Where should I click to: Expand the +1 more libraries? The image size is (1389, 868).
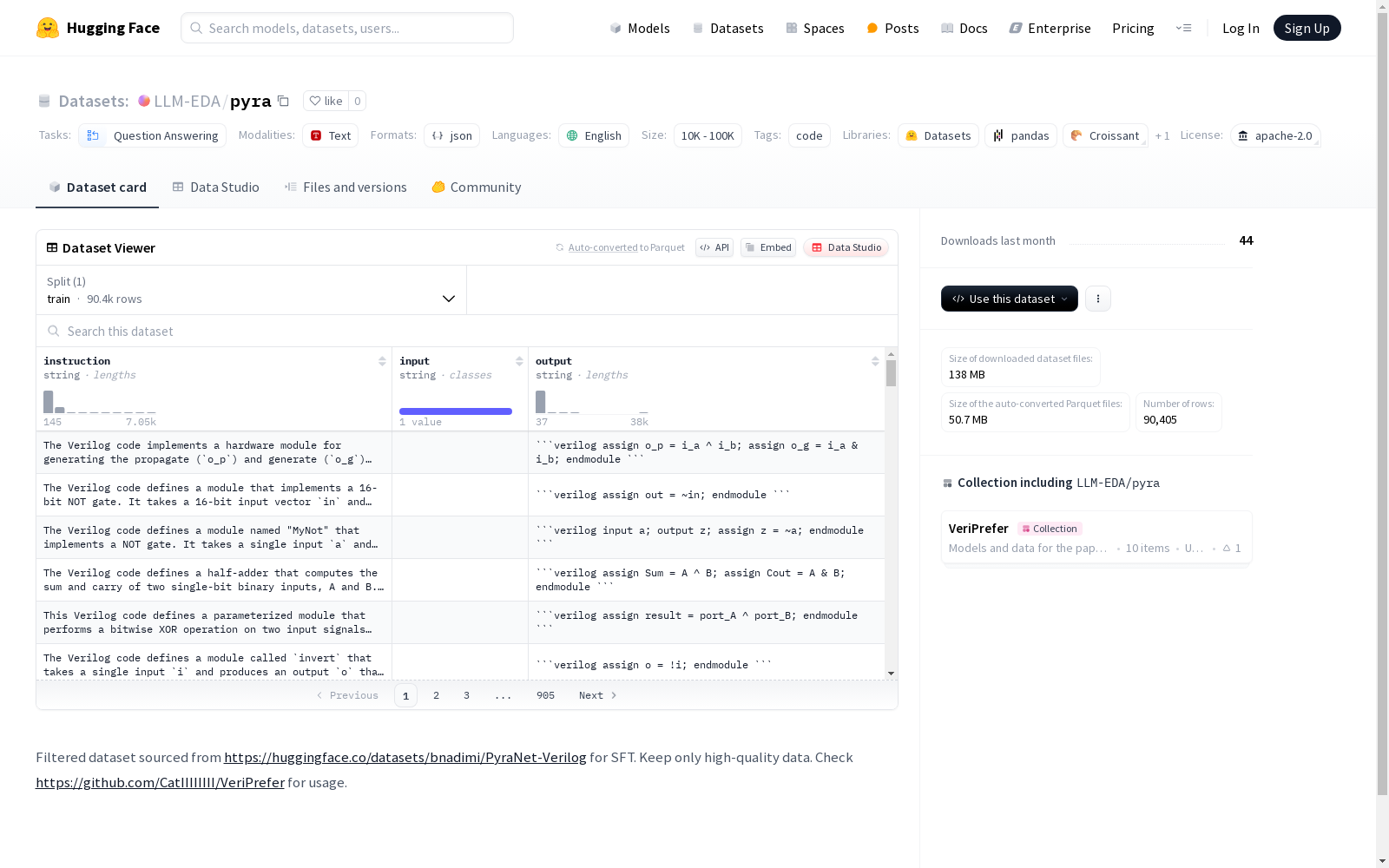pos(1162,135)
